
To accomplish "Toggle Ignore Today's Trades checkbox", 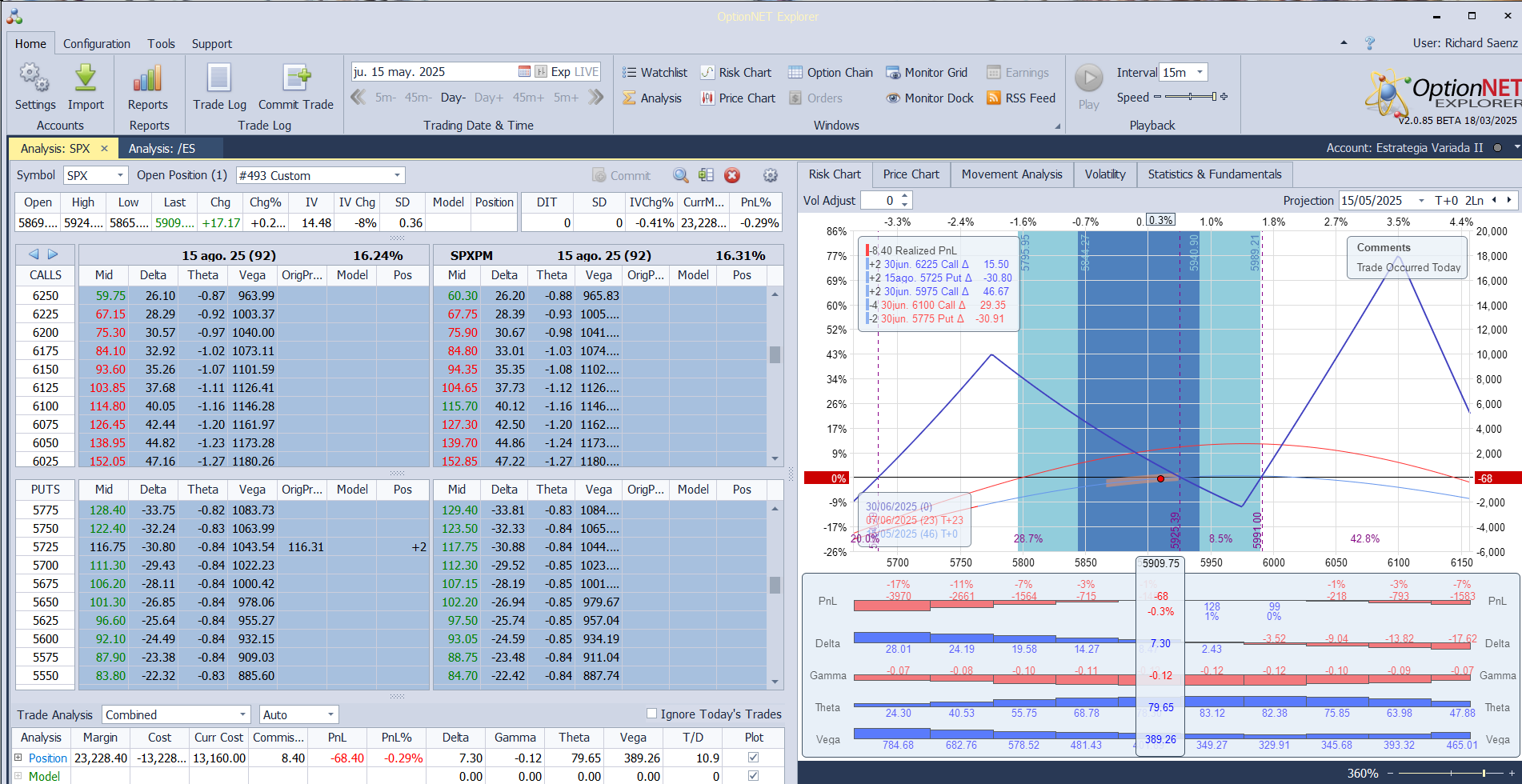I will point(651,714).
